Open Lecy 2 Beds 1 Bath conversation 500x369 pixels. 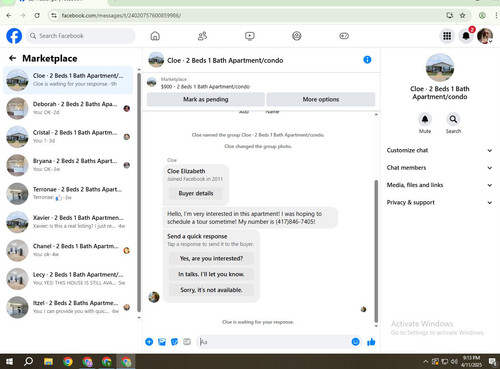(x=68, y=279)
